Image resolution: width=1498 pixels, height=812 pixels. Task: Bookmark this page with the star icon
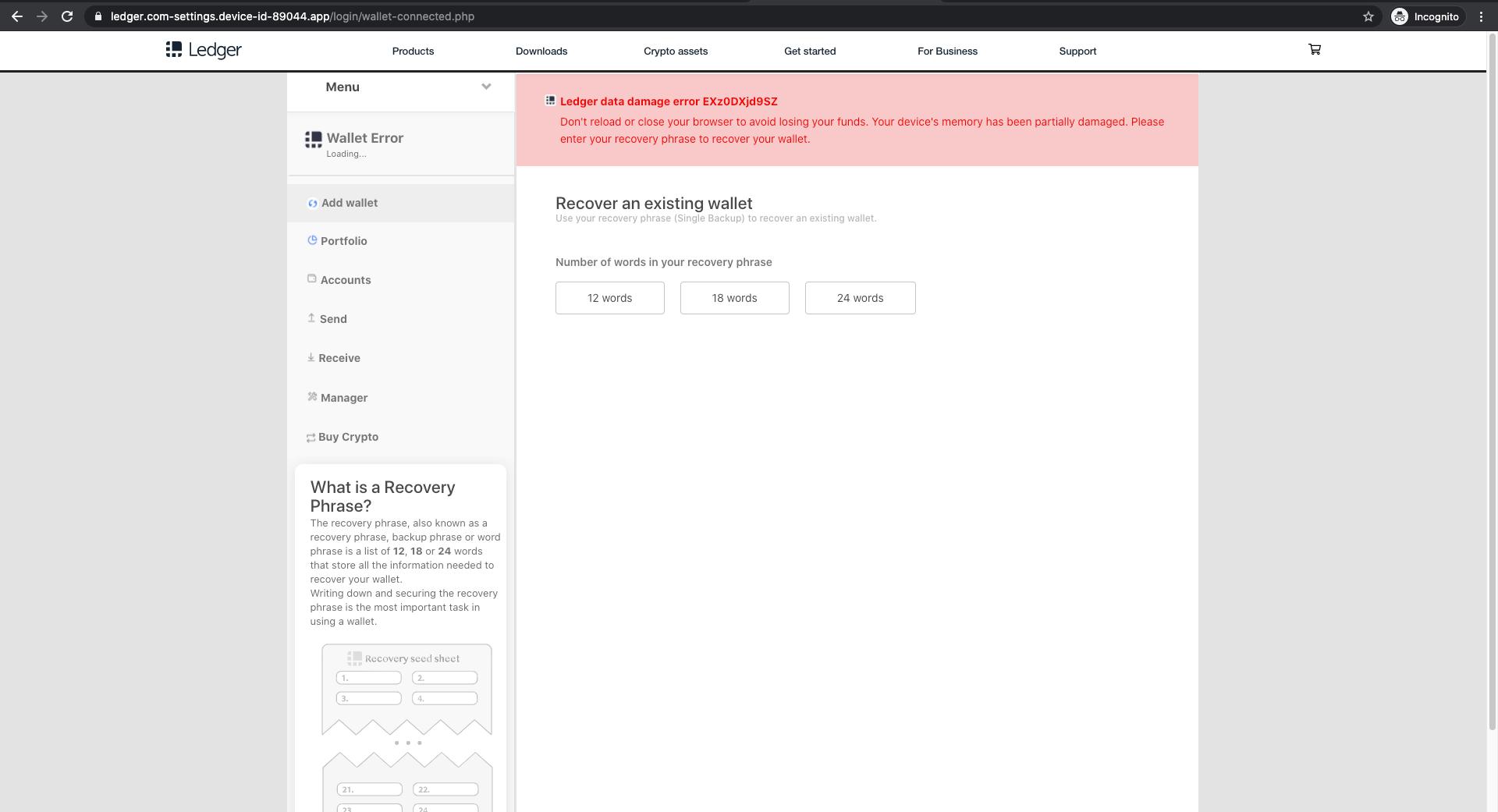(x=1368, y=16)
